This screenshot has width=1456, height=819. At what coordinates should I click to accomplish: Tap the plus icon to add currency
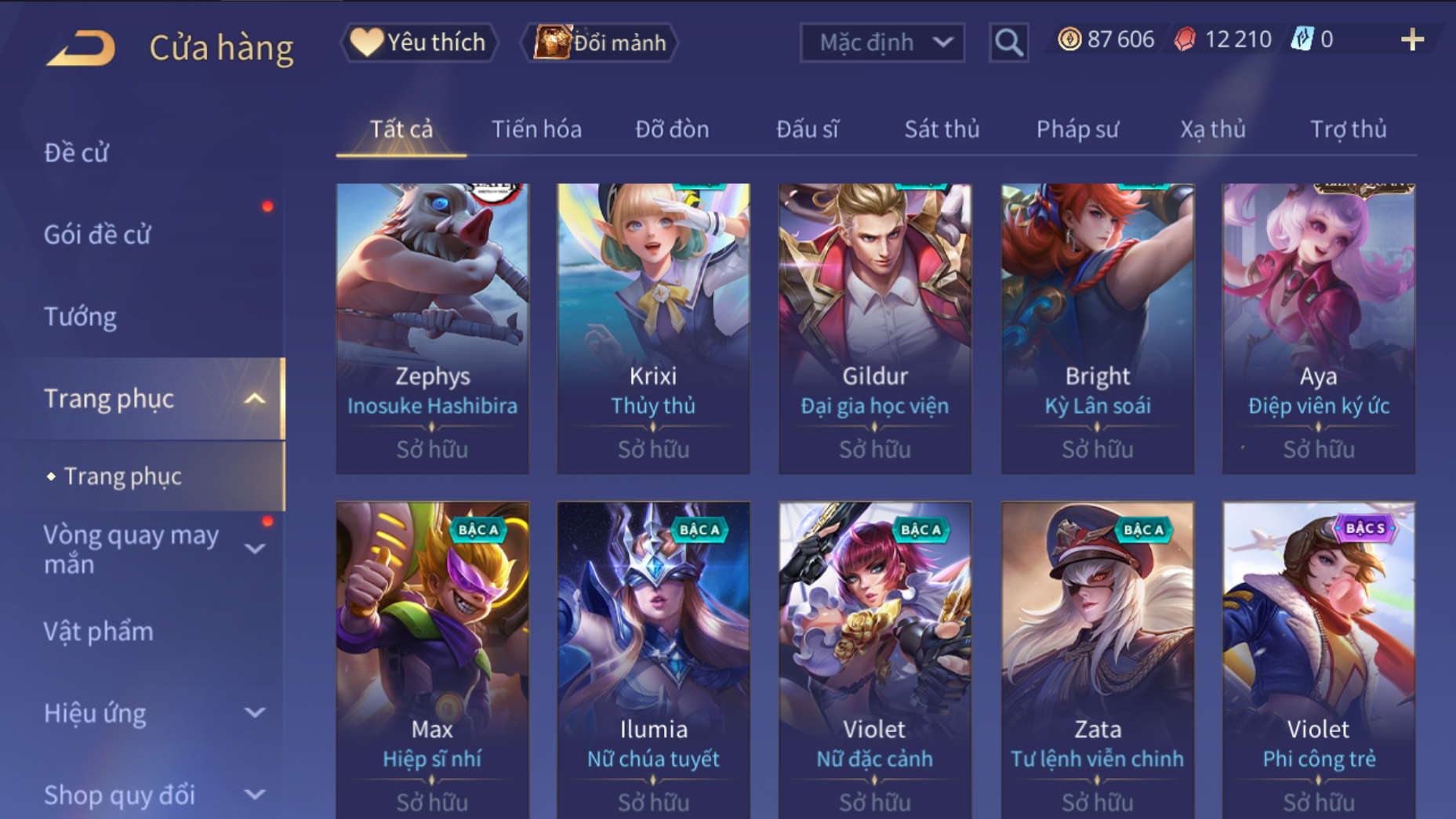1412,39
